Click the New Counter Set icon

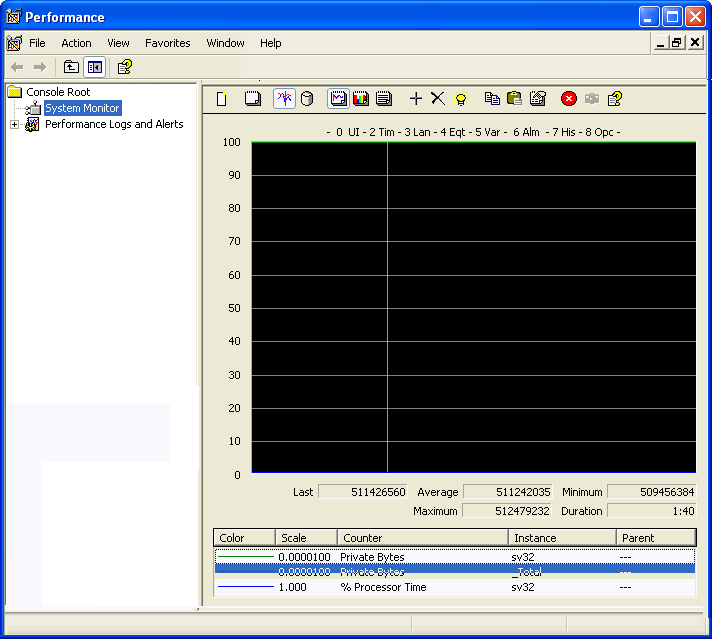pyautogui.click(x=222, y=99)
